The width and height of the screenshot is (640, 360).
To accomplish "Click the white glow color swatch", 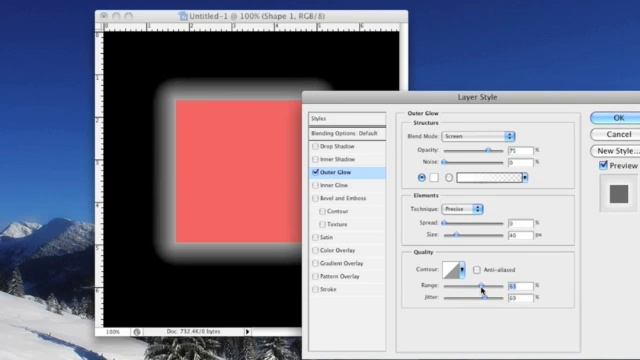I will 434,178.
